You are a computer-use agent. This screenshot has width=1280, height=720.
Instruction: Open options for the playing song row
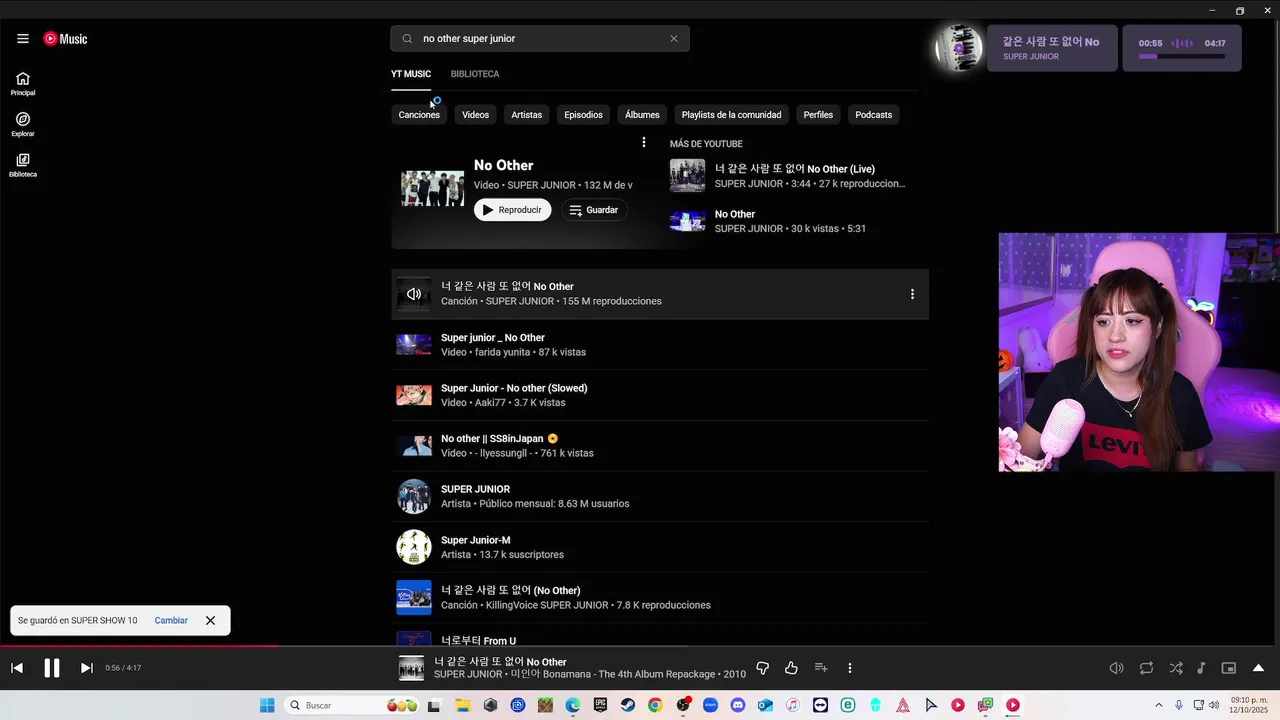912,294
